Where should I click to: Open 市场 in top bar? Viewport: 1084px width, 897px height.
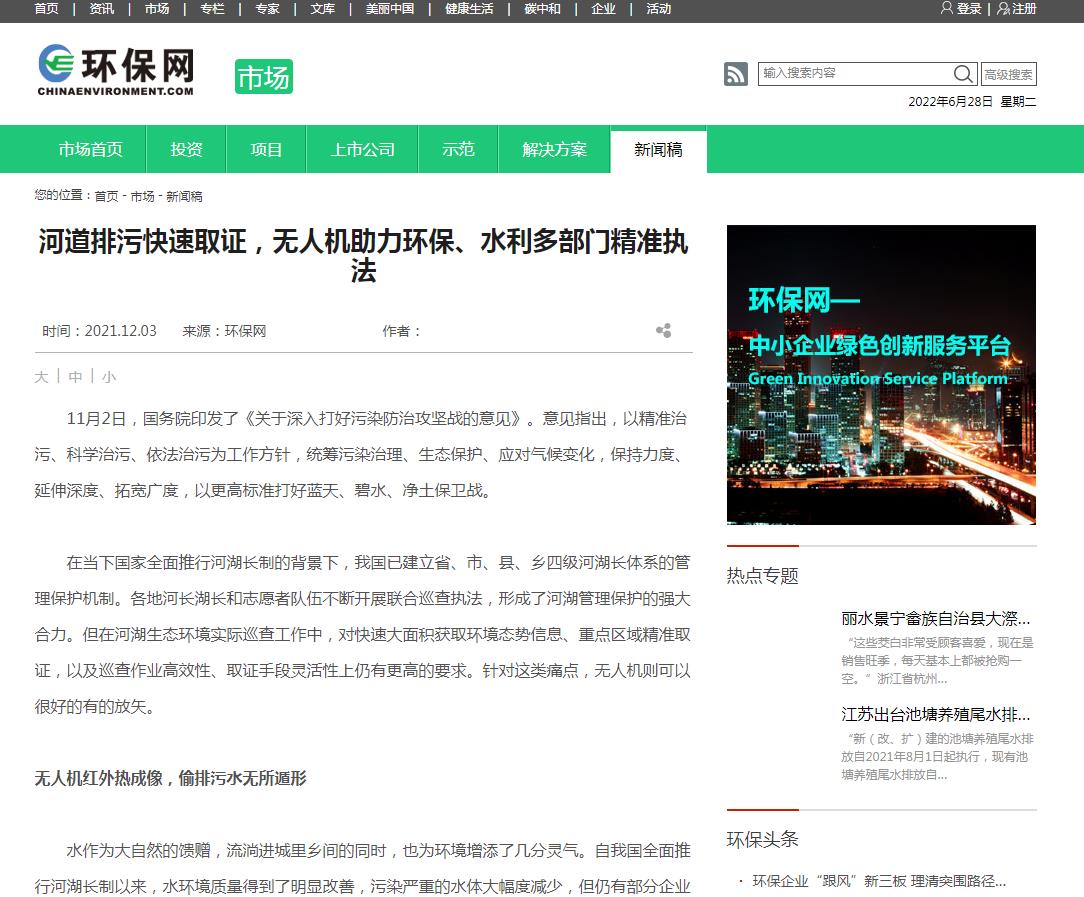[157, 8]
